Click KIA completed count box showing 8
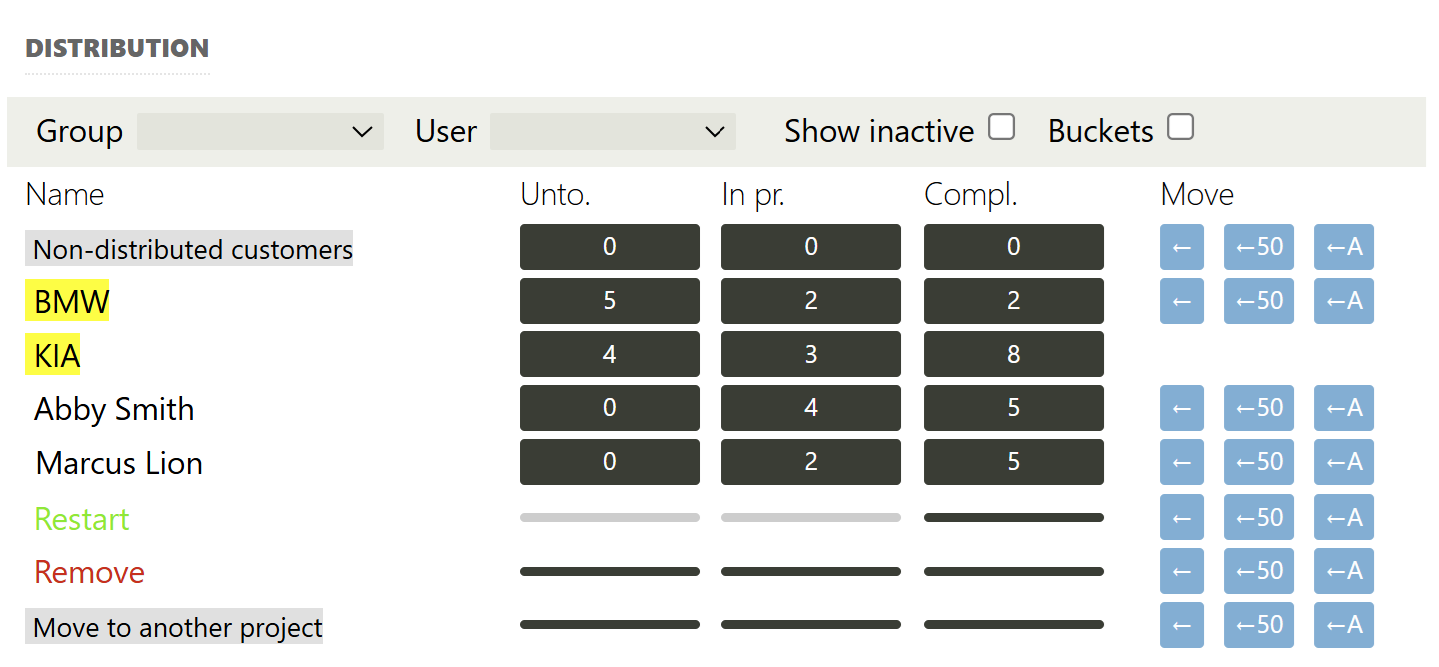 pyautogui.click(x=1013, y=354)
